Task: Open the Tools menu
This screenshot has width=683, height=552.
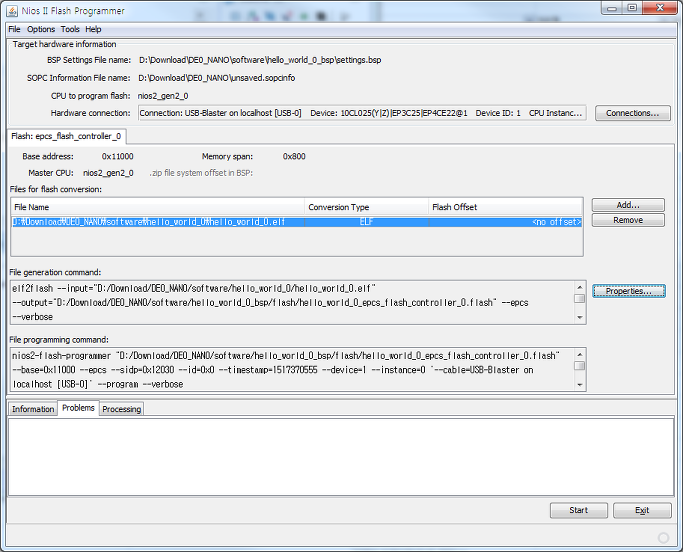Action: point(70,29)
